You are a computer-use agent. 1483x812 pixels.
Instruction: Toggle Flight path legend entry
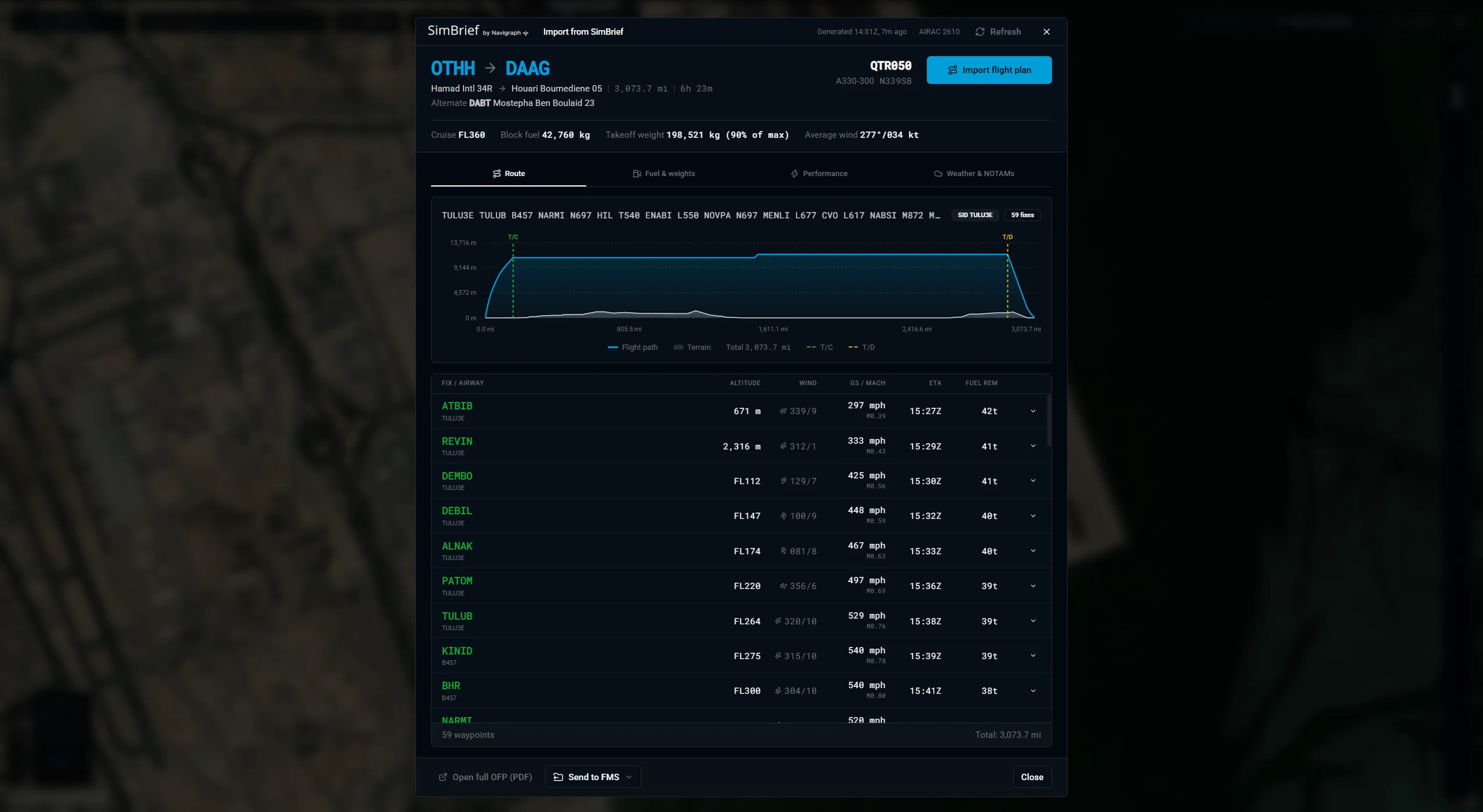tap(633, 348)
